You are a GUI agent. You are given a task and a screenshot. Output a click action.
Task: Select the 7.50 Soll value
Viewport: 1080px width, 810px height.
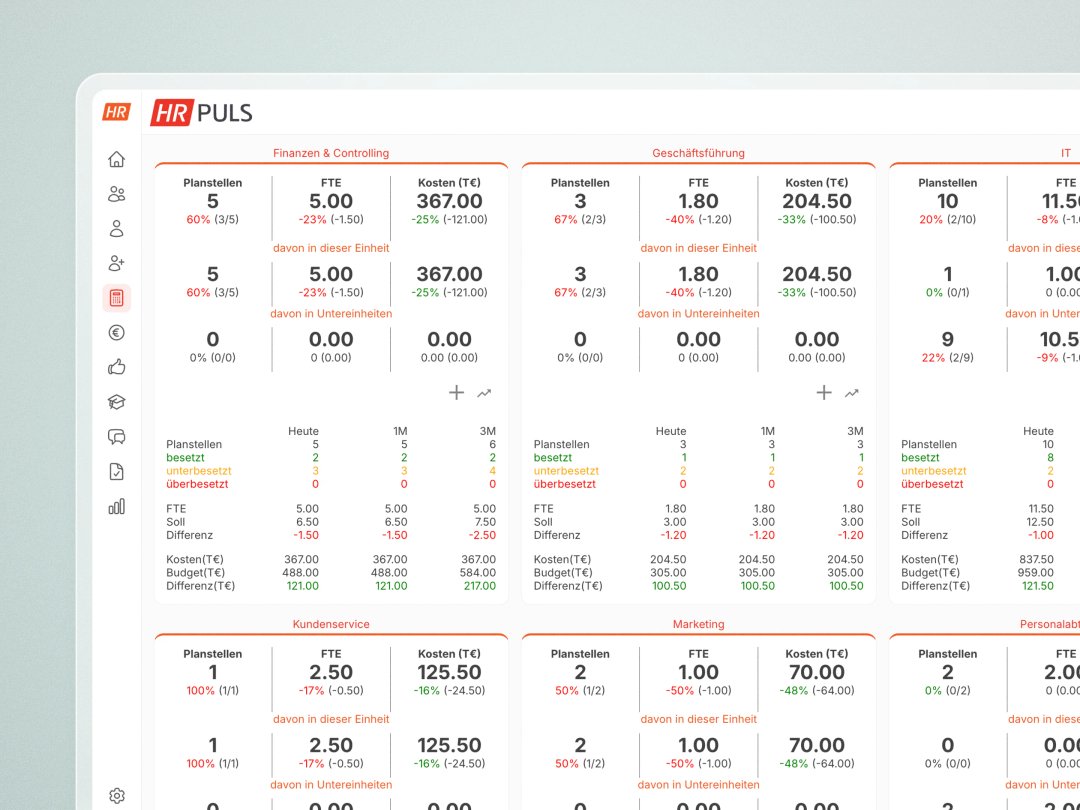(485, 521)
